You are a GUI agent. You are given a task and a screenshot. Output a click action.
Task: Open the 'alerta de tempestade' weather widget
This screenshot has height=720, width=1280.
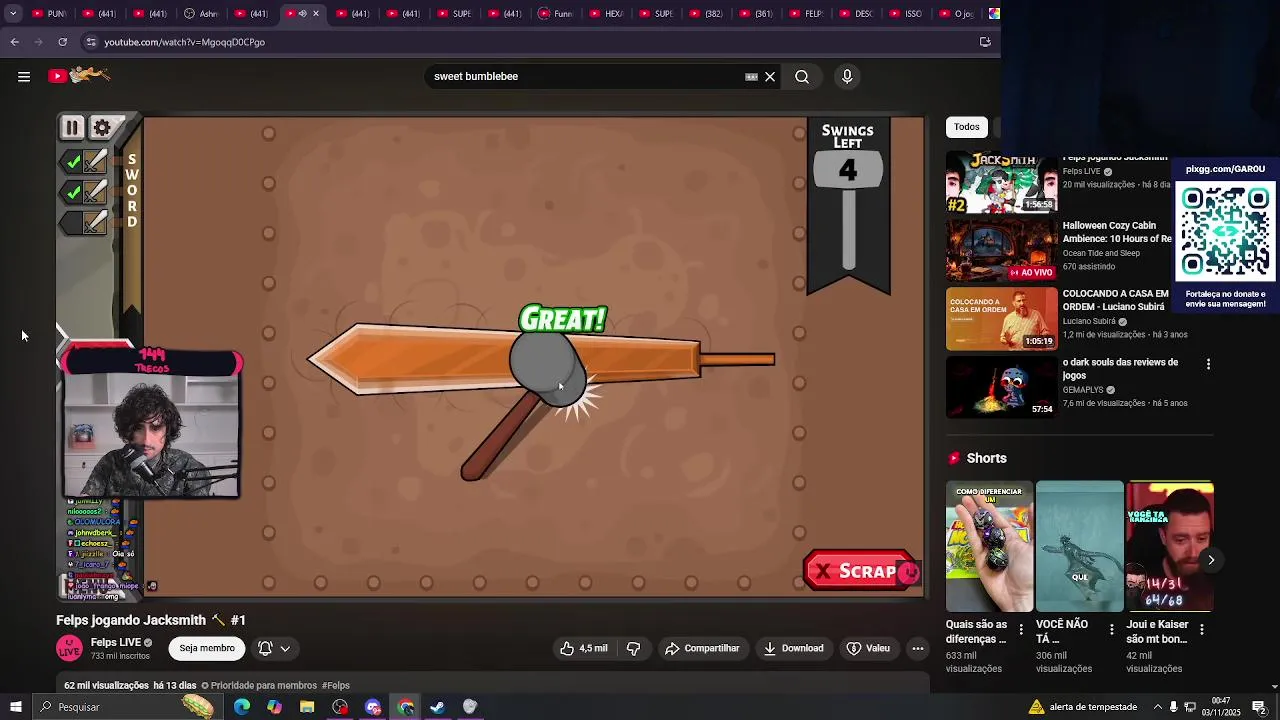tap(1082, 707)
